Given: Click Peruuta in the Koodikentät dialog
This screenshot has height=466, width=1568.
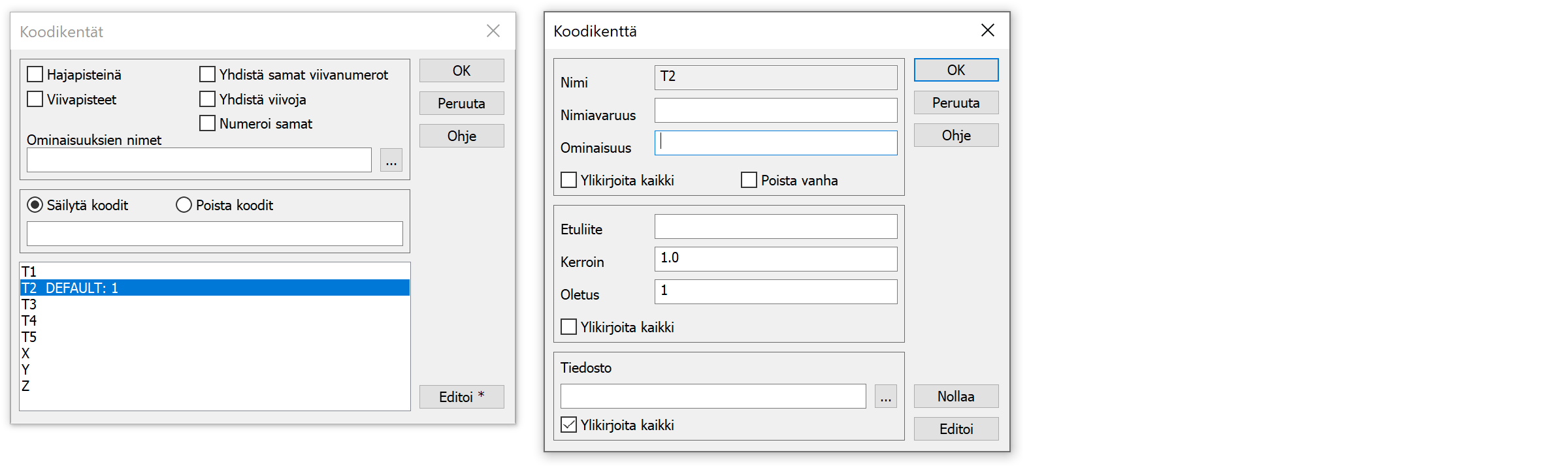Looking at the screenshot, I should click(461, 103).
